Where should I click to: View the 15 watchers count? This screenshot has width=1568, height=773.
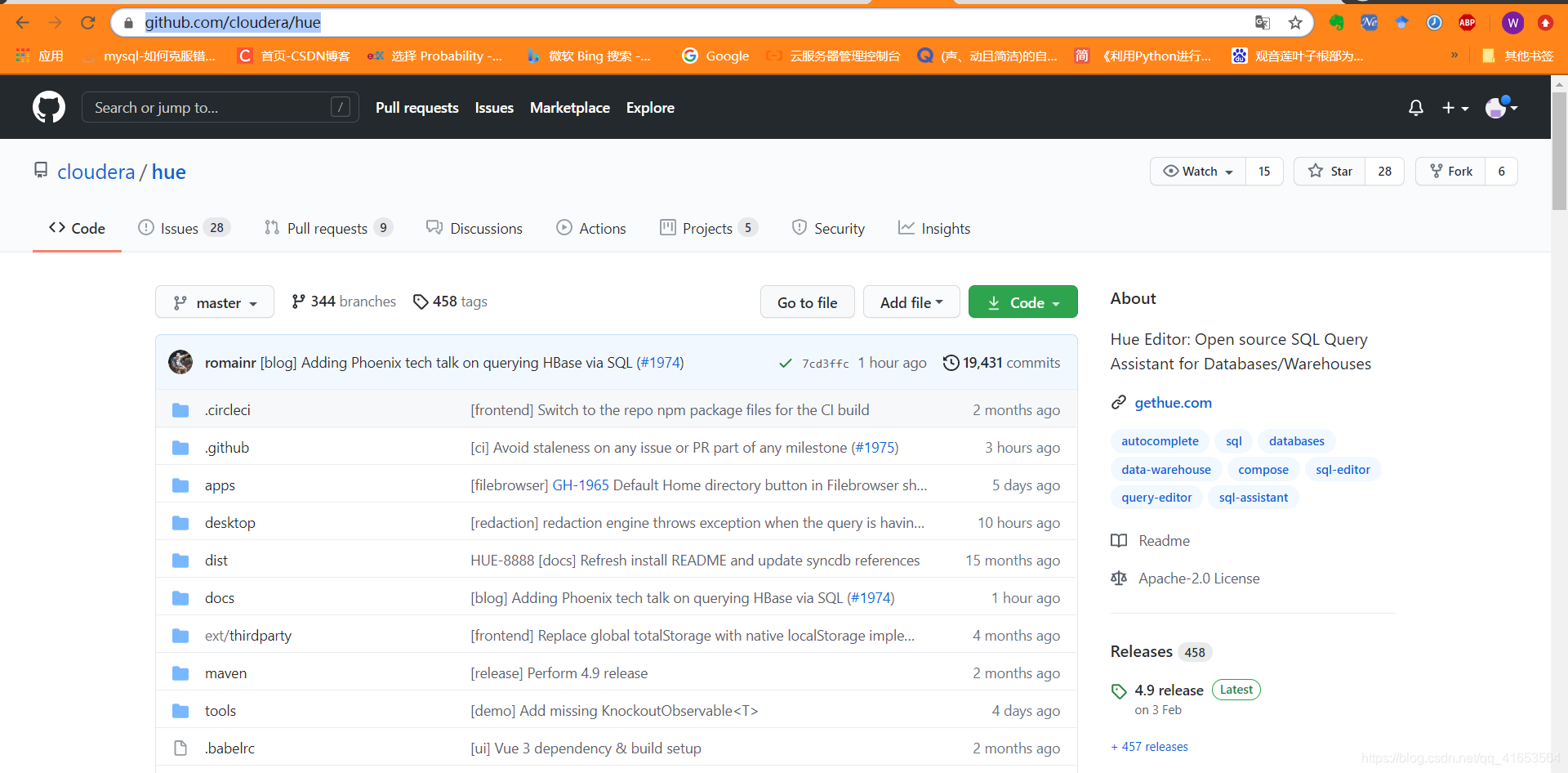[x=1264, y=171]
